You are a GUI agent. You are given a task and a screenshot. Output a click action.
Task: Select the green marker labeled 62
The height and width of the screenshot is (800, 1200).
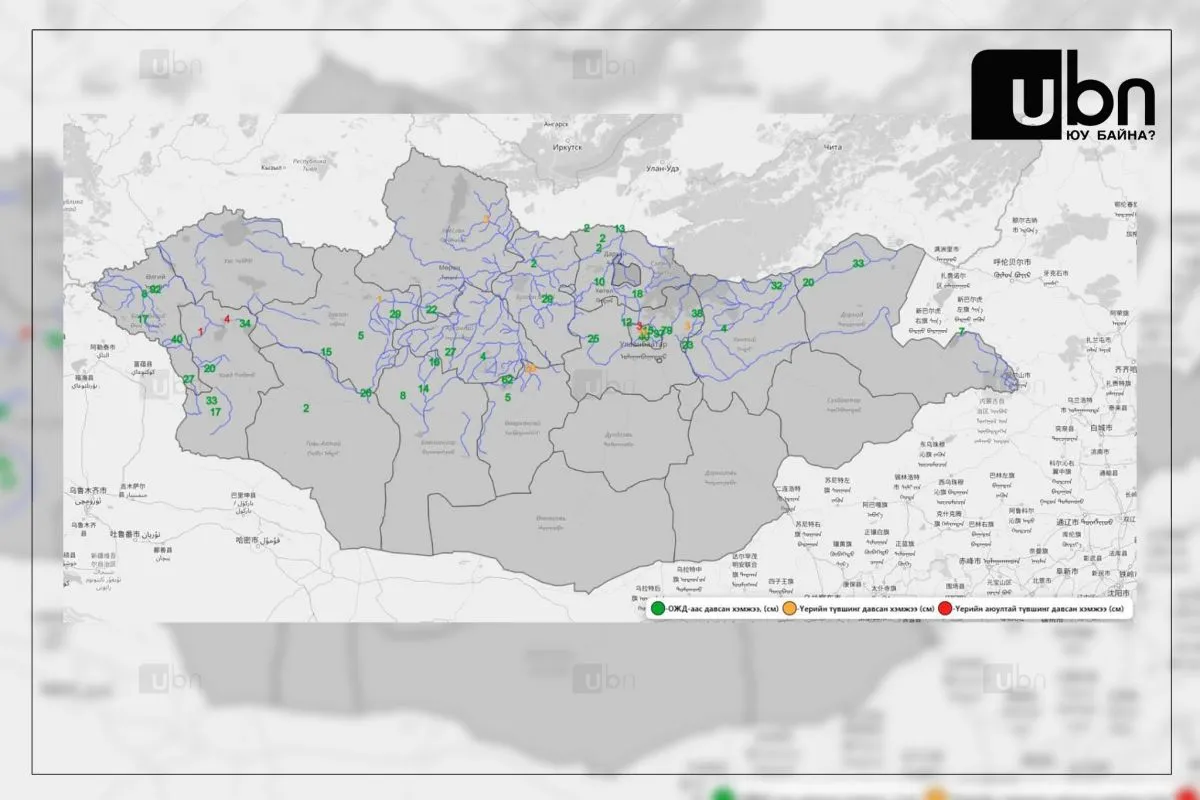tap(508, 380)
